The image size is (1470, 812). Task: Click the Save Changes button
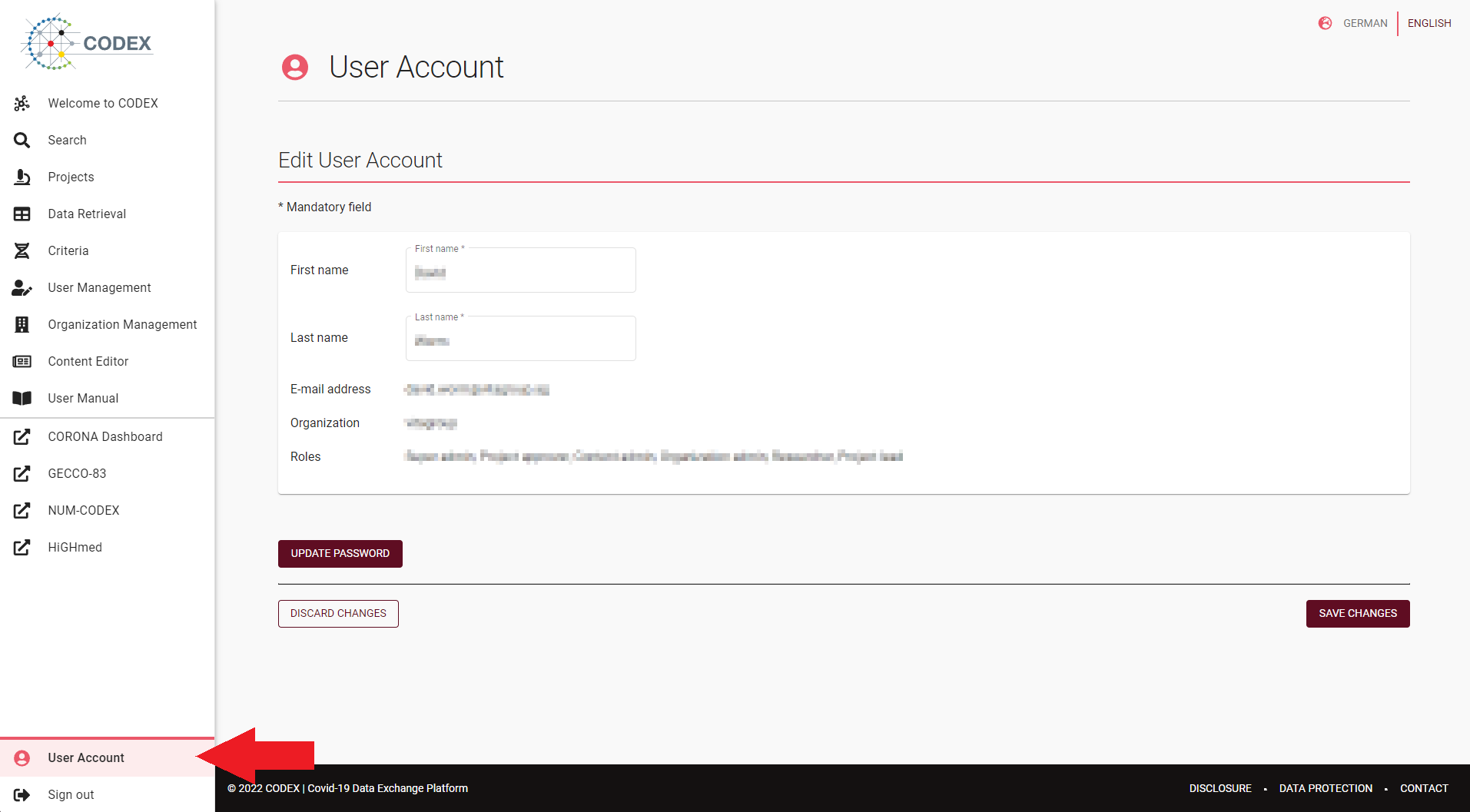click(1358, 614)
